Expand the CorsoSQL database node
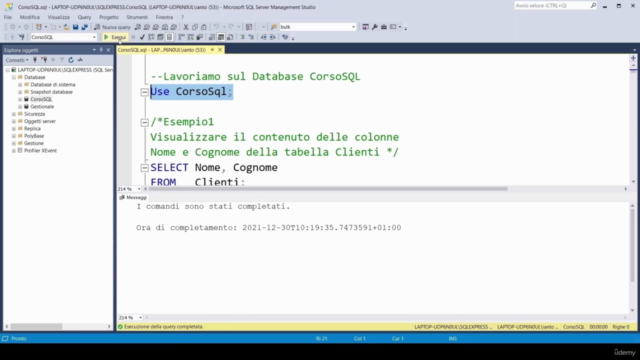This screenshot has width=640, height=360. coord(20,99)
